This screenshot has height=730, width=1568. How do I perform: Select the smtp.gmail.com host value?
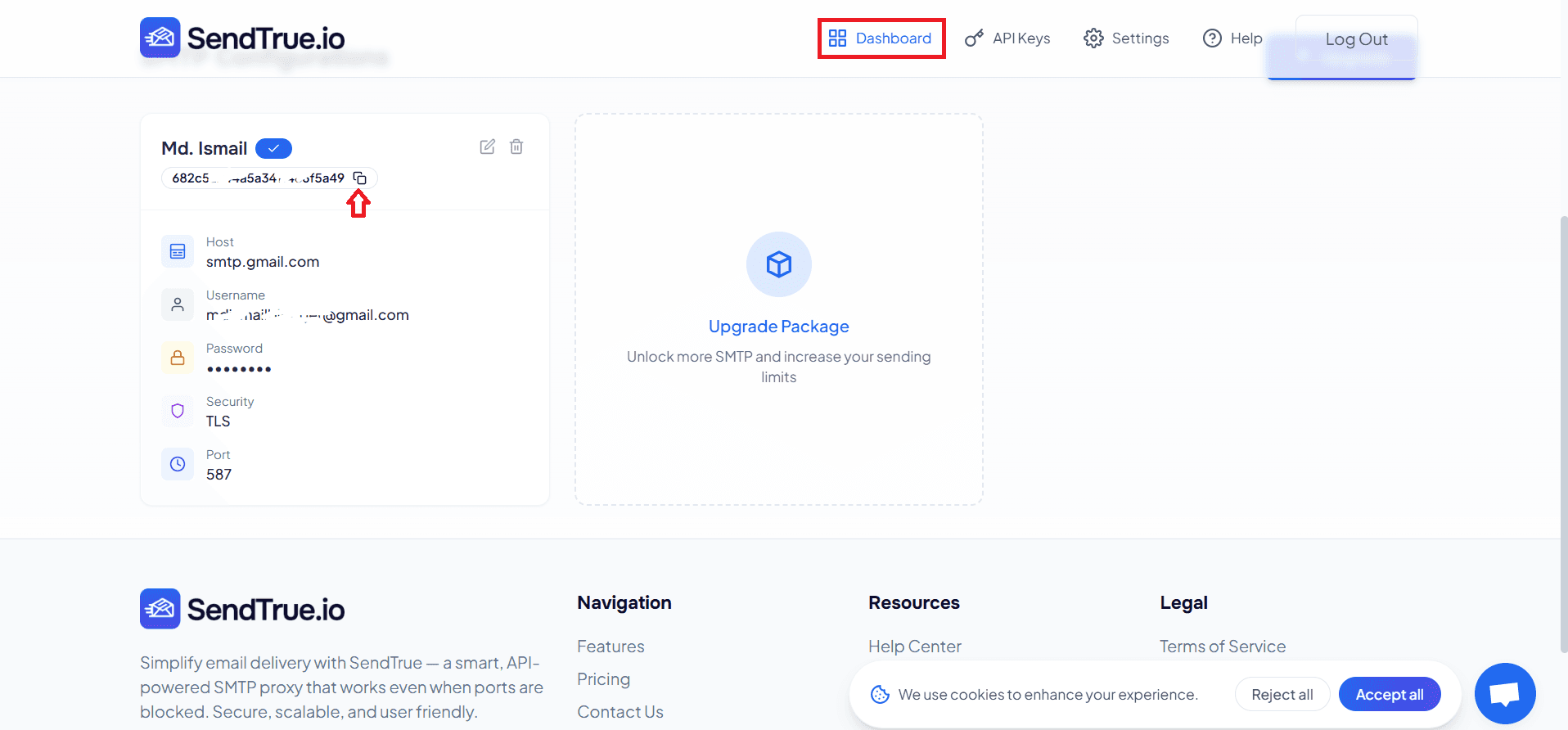263,262
